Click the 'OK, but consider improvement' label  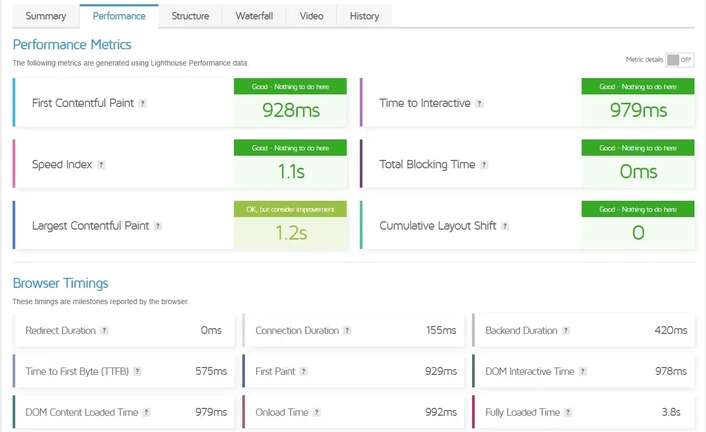(x=290, y=209)
